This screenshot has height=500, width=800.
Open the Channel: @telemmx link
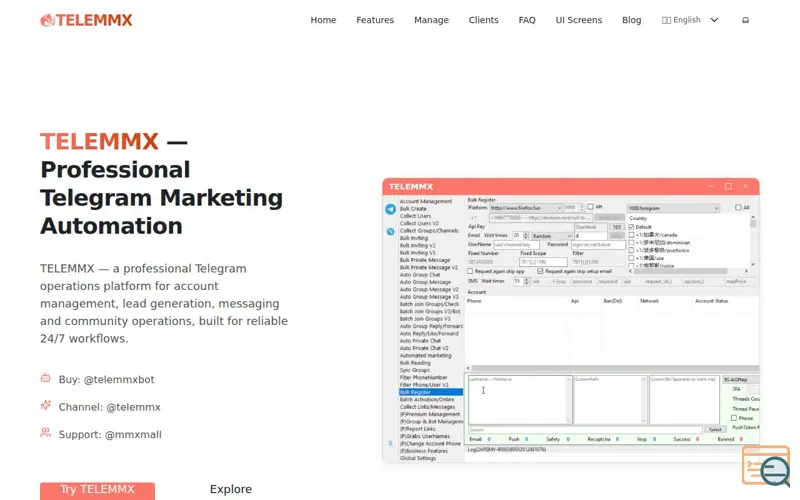[110, 407]
